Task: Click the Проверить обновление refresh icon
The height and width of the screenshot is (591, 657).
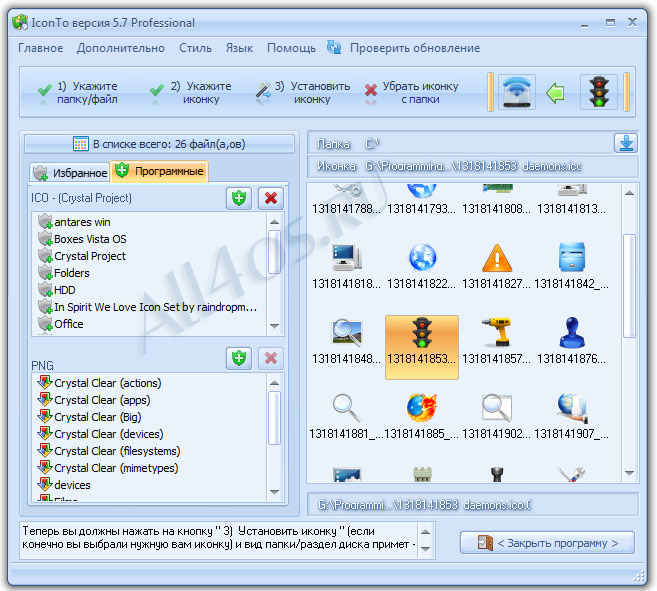Action: click(x=334, y=47)
